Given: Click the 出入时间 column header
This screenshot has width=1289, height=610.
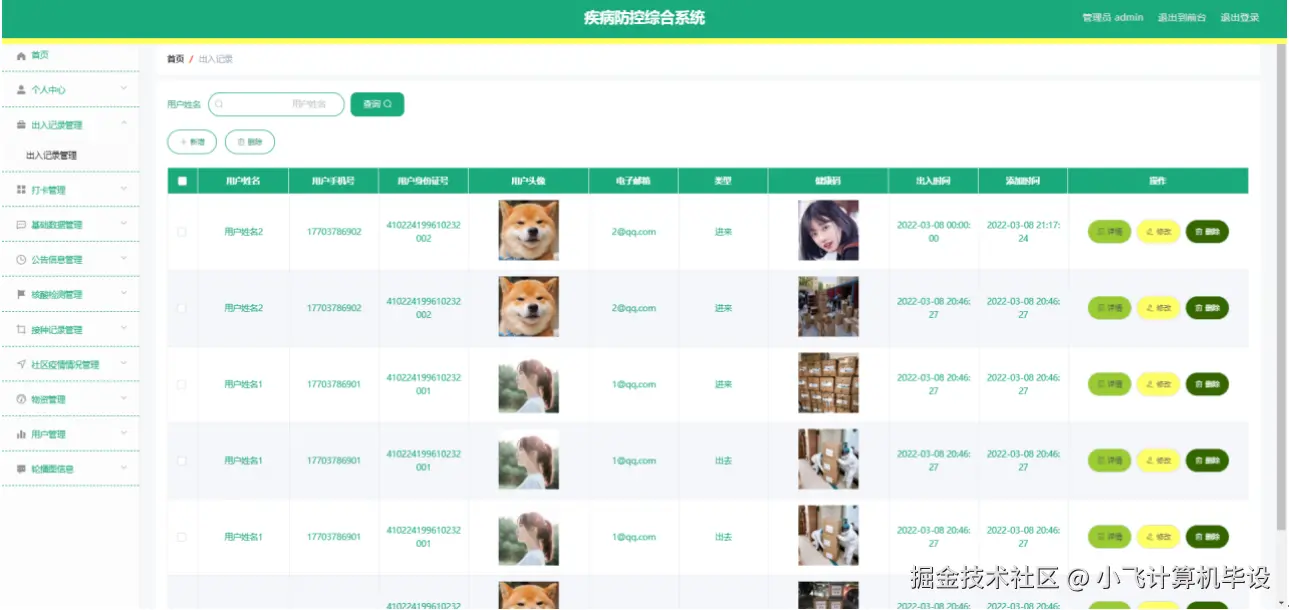Looking at the screenshot, I should [933, 181].
